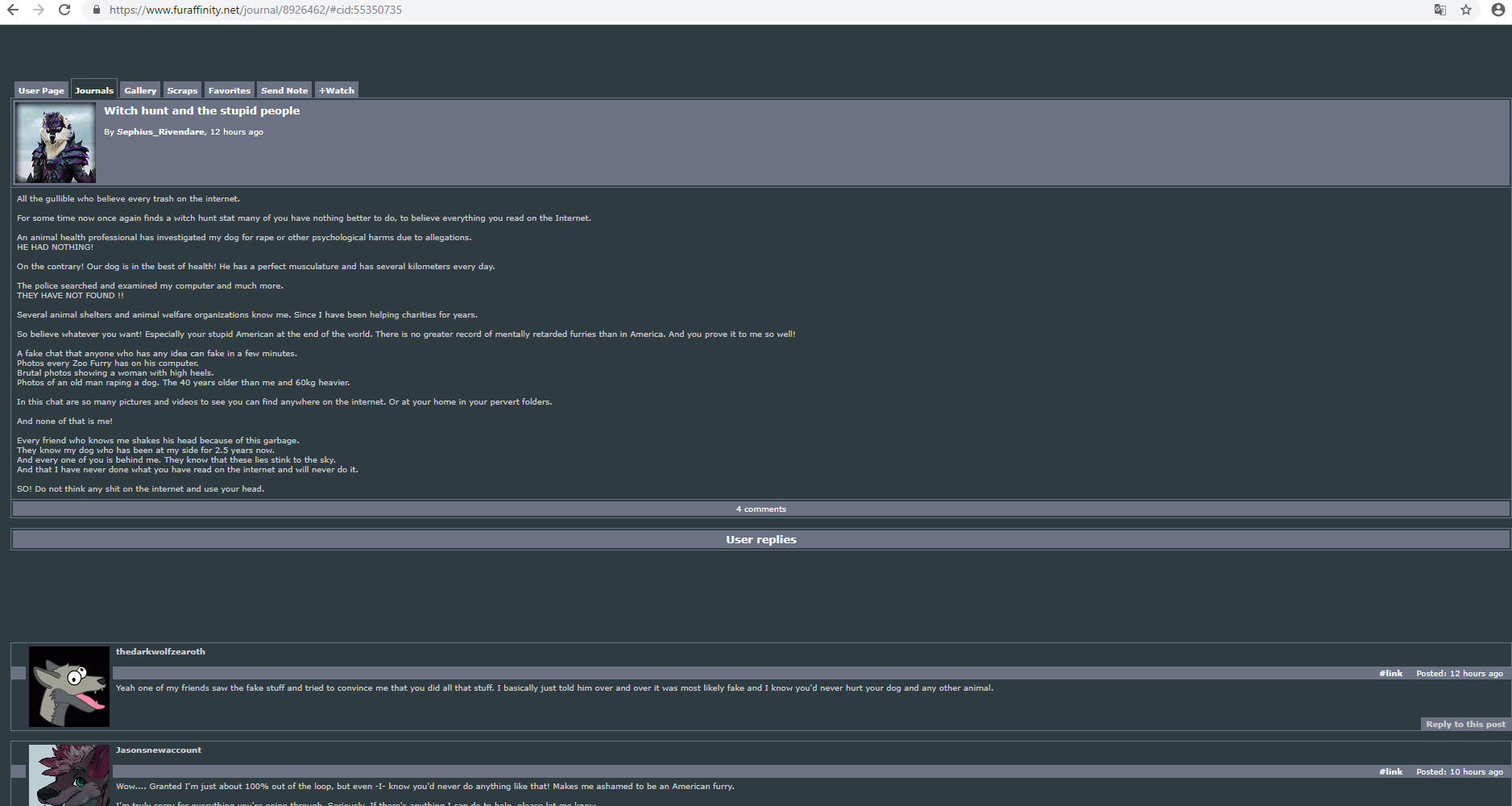View site security lock information
The width and height of the screenshot is (1512, 806).
[x=97, y=10]
